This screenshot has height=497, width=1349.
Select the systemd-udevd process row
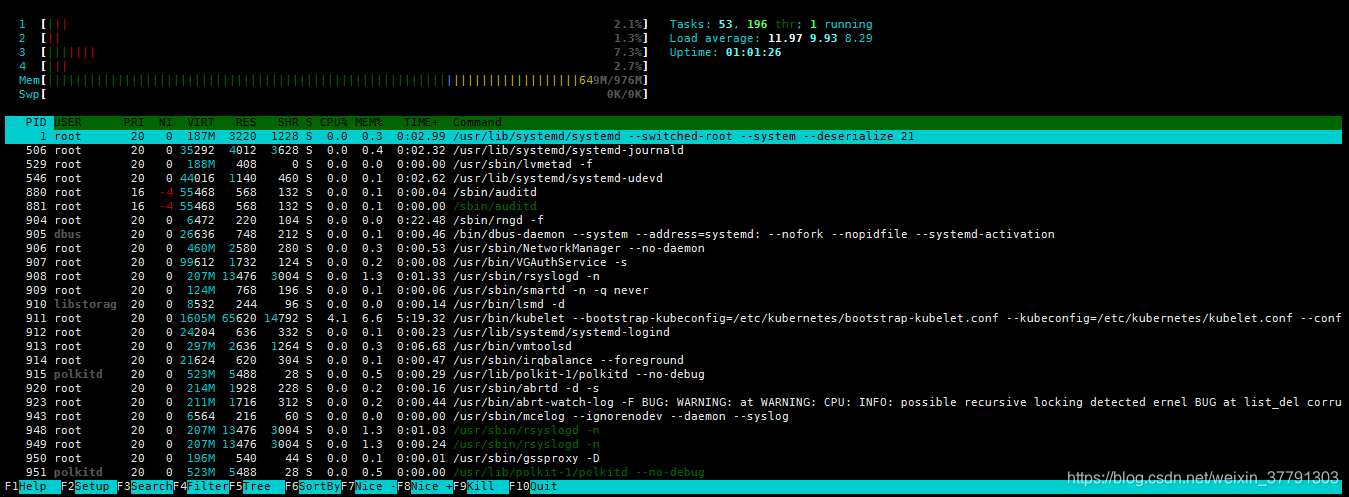tap(674, 178)
